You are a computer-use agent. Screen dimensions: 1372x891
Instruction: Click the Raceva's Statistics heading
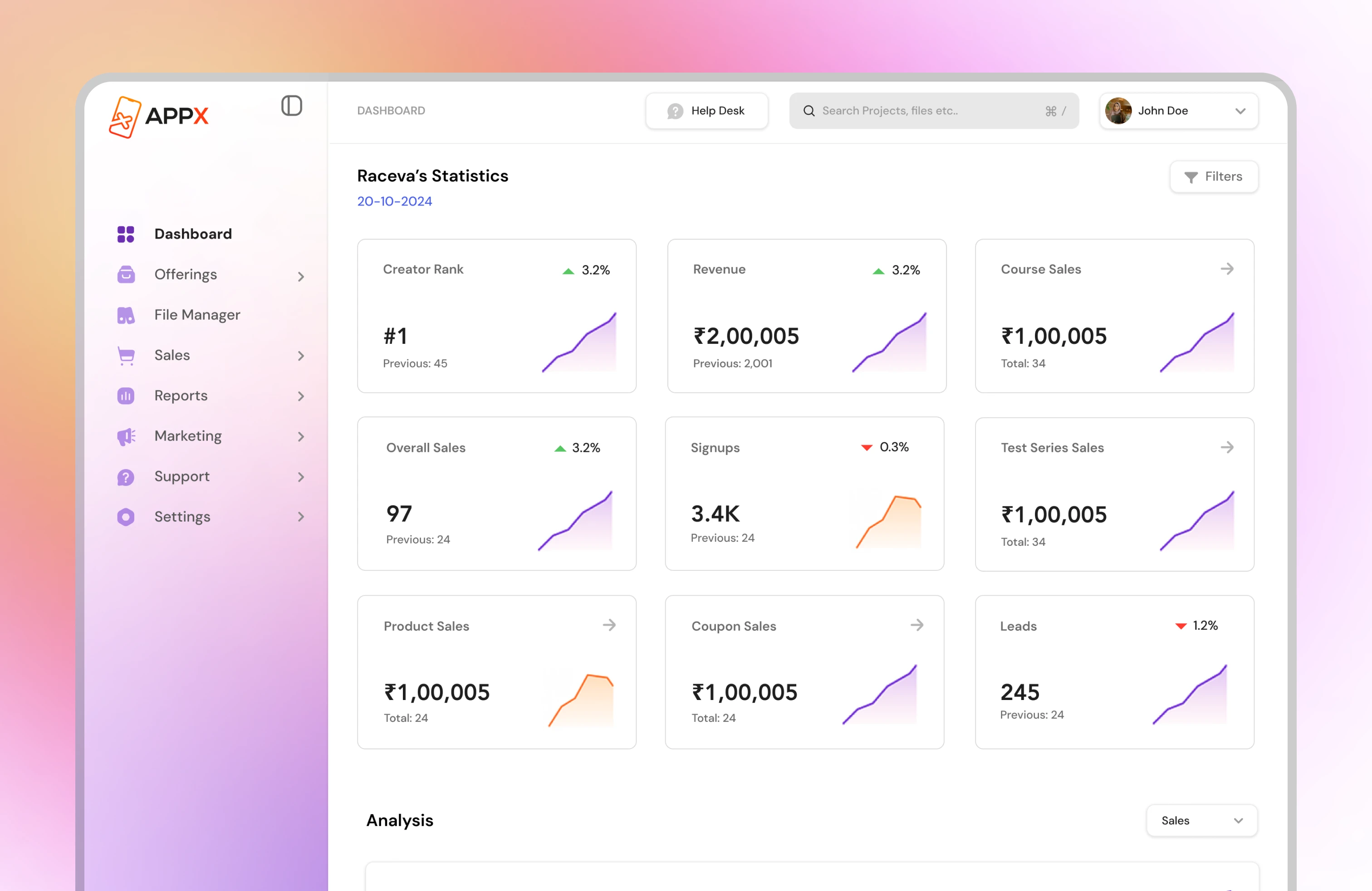click(x=432, y=176)
